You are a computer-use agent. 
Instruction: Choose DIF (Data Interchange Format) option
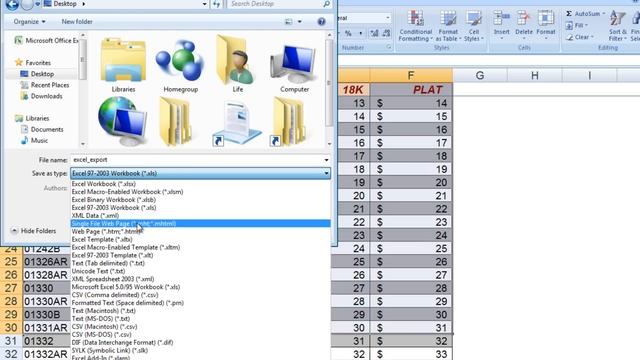point(200,342)
